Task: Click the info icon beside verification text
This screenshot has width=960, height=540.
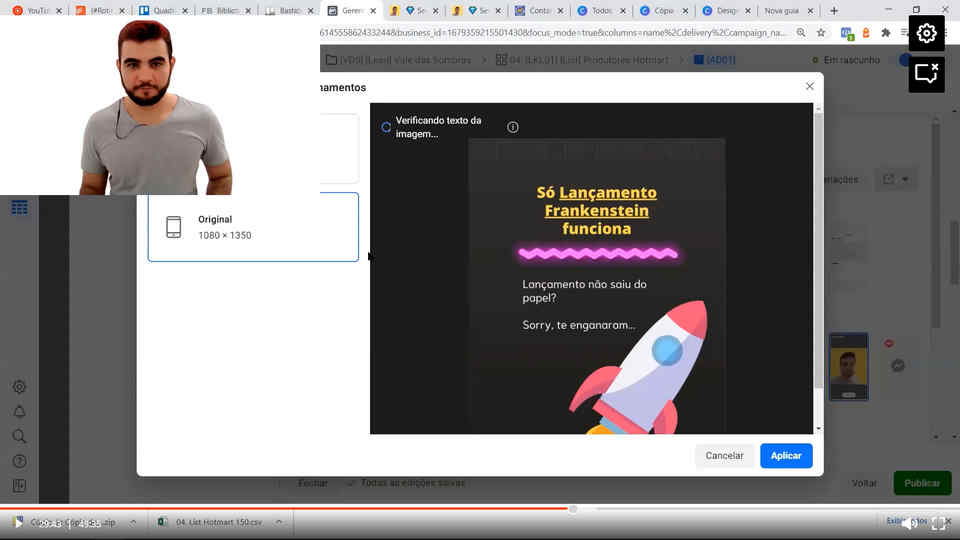Action: 513,127
